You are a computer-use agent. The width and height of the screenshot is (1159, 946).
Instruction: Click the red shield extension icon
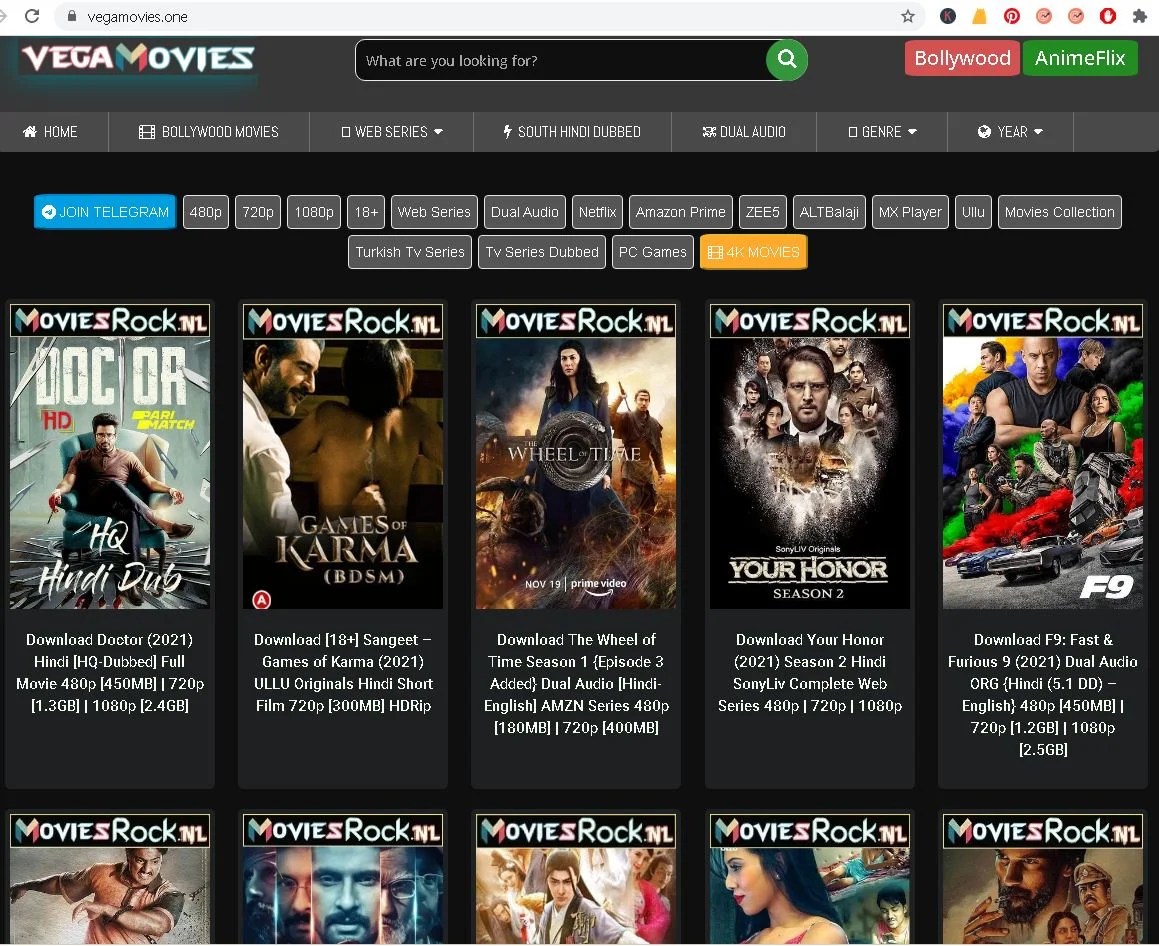1107,16
